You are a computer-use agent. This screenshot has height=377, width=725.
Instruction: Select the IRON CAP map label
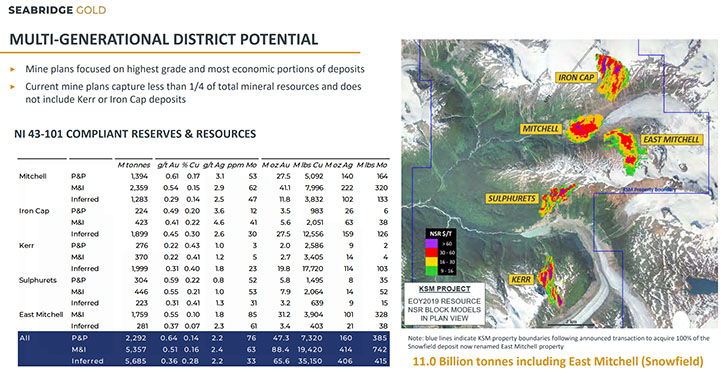(x=576, y=77)
